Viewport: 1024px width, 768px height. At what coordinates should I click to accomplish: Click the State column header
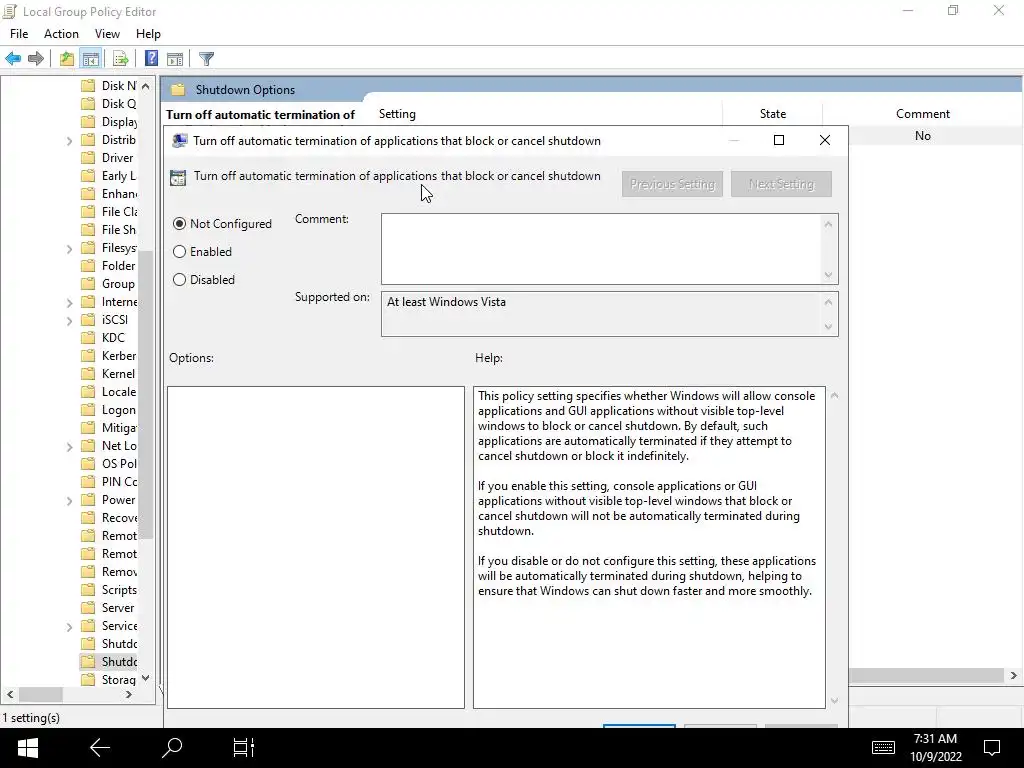pyautogui.click(x=773, y=114)
